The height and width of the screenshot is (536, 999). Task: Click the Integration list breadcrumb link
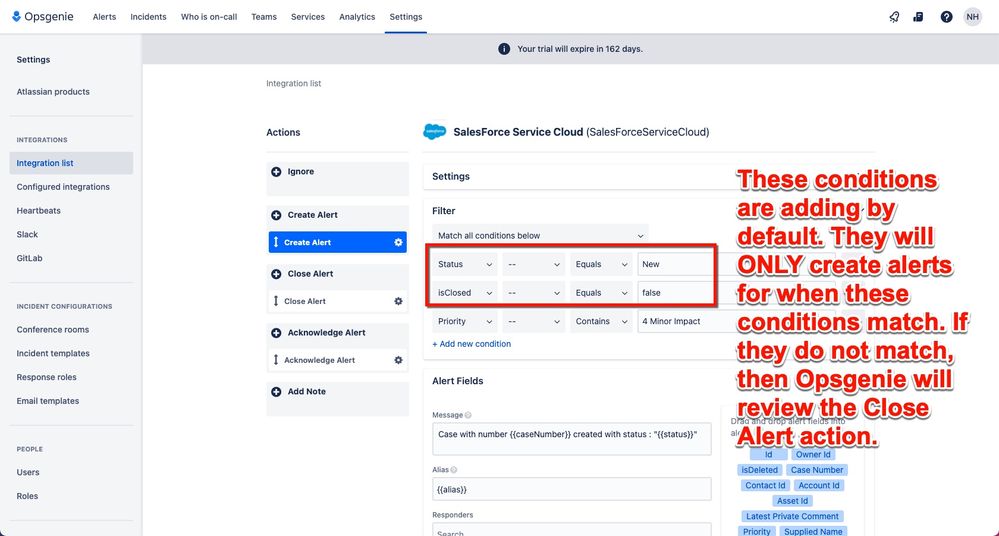coord(294,83)
